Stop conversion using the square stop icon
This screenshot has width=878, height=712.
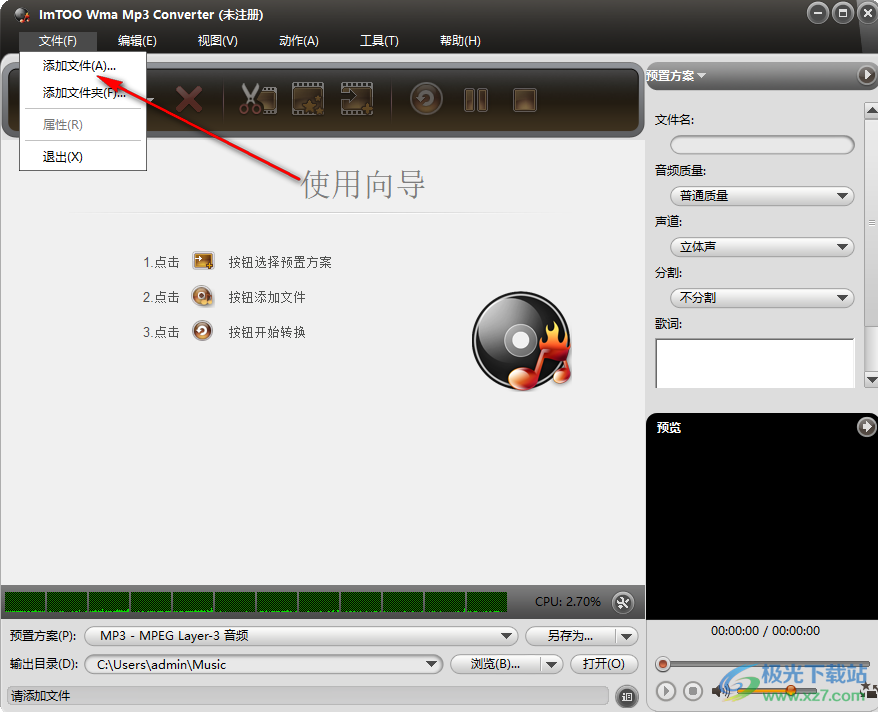pos(525,100)
